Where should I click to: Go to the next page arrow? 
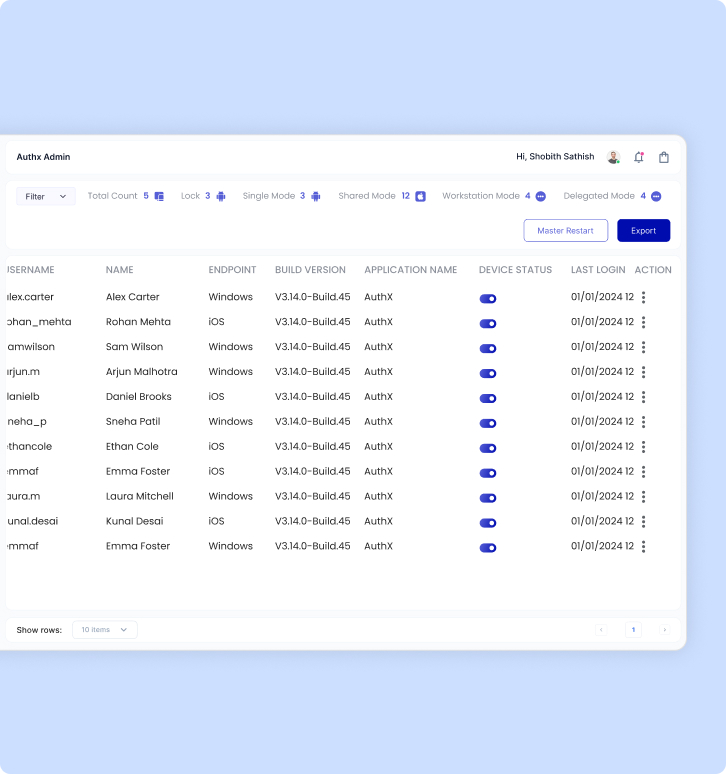664,630
